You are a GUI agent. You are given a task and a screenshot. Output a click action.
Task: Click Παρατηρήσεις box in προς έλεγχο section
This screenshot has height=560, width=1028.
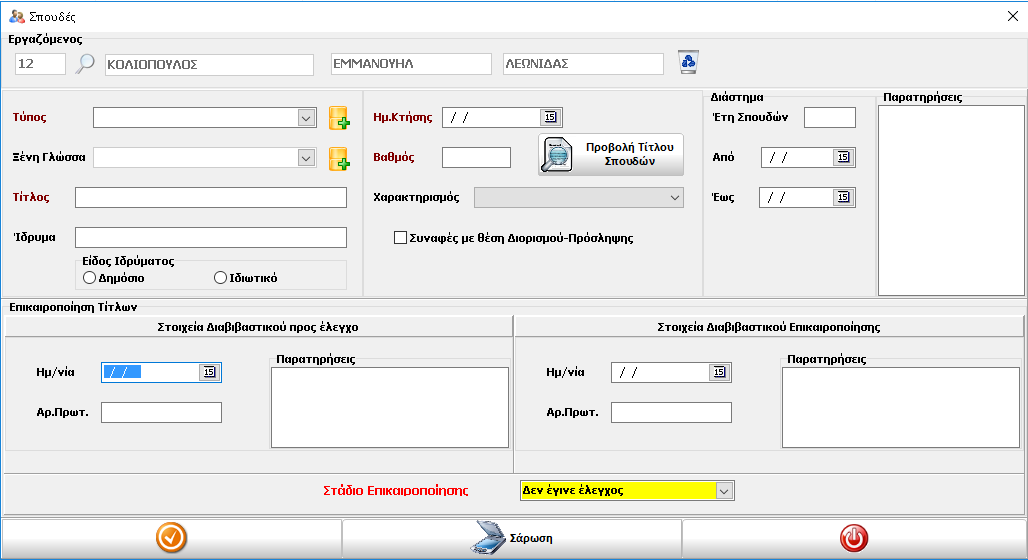click(389, 407)
